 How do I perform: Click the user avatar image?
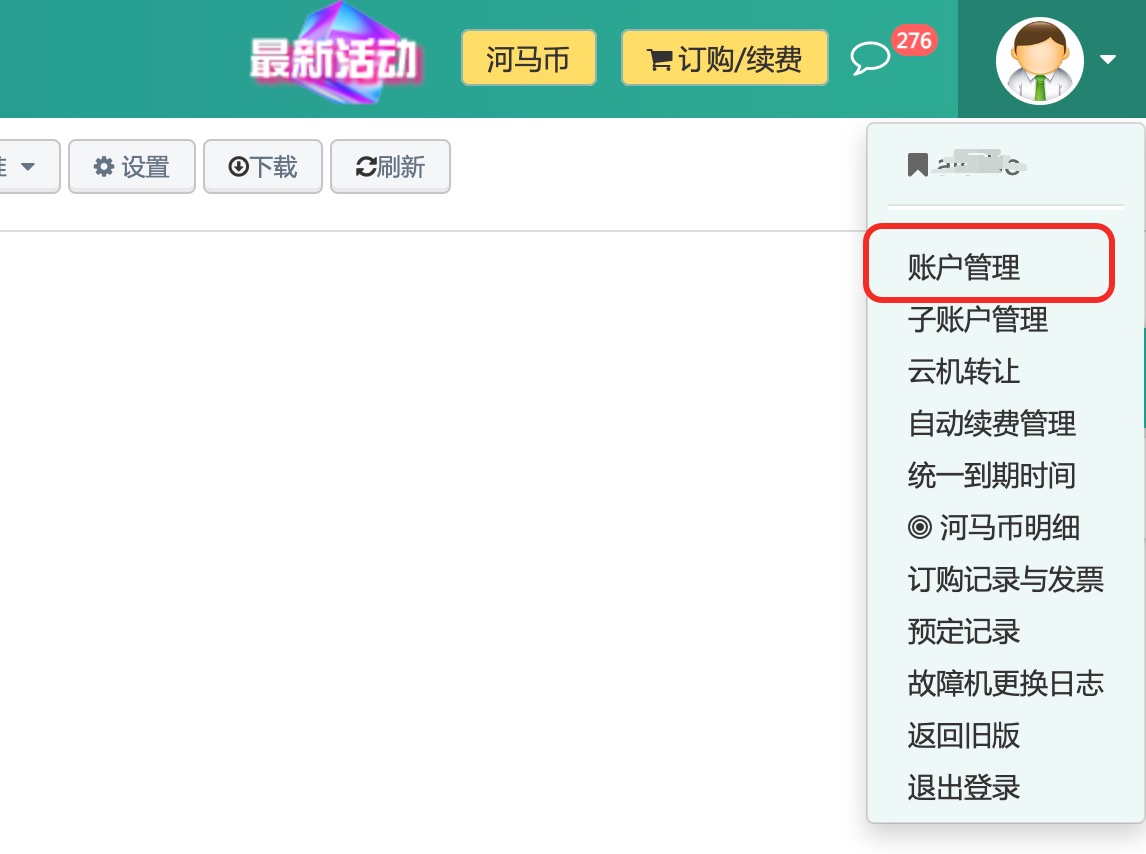pos(1040,60)
